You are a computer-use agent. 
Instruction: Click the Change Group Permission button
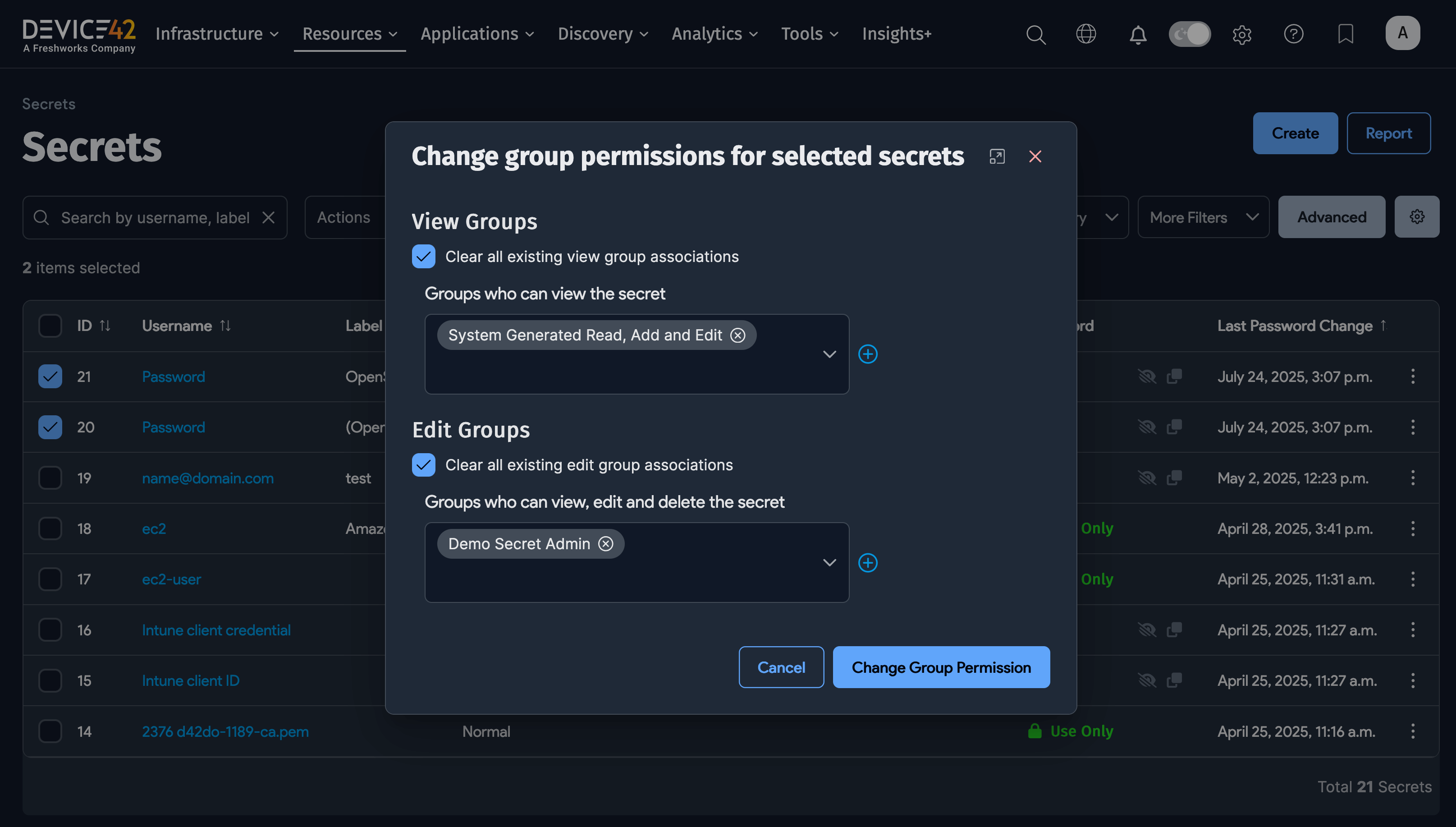pos(941,667)
